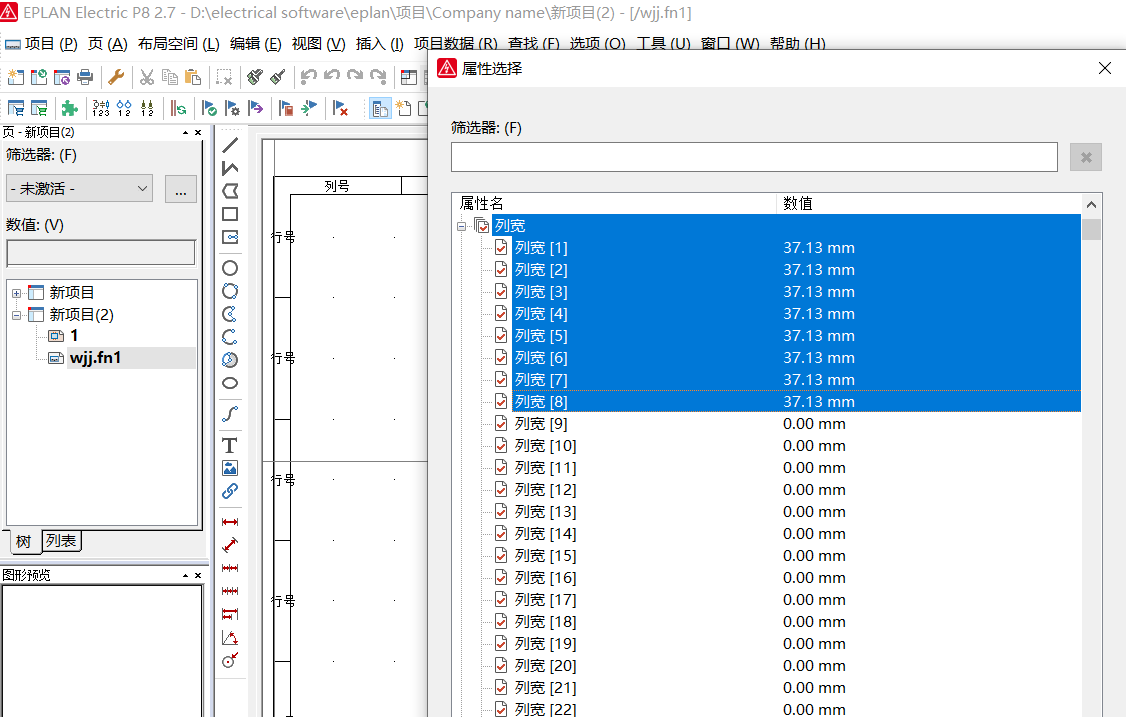Image resolution: width=1126 pixels, height=717 pixels.
Task: Open the 插入 (I) menu
Action: point(379,44)
